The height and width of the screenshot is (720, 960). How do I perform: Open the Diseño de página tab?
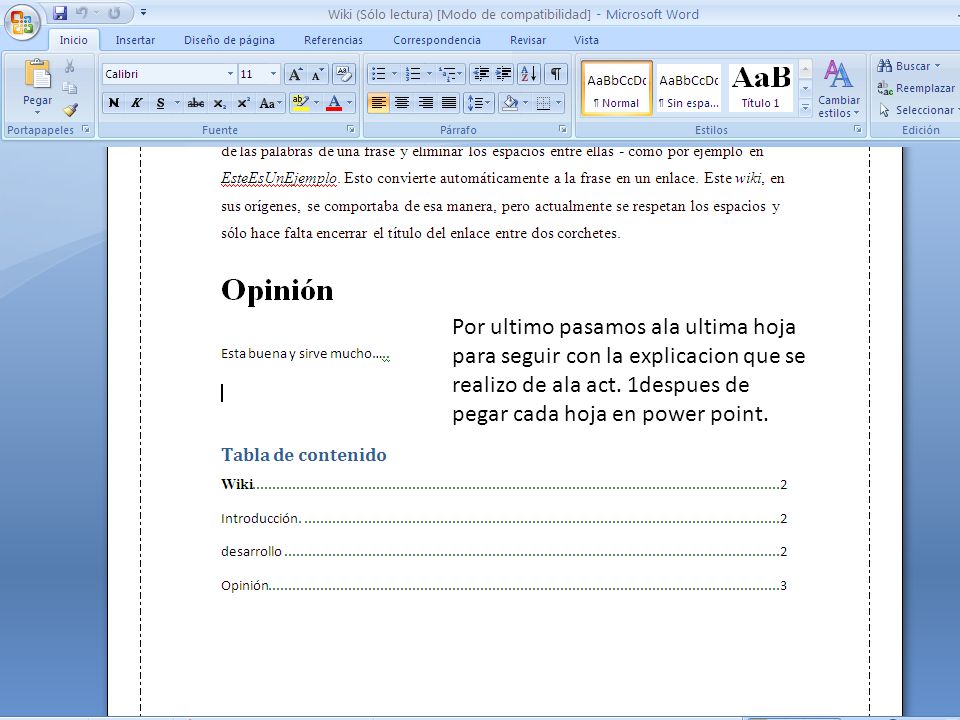(x=230, y=40)
